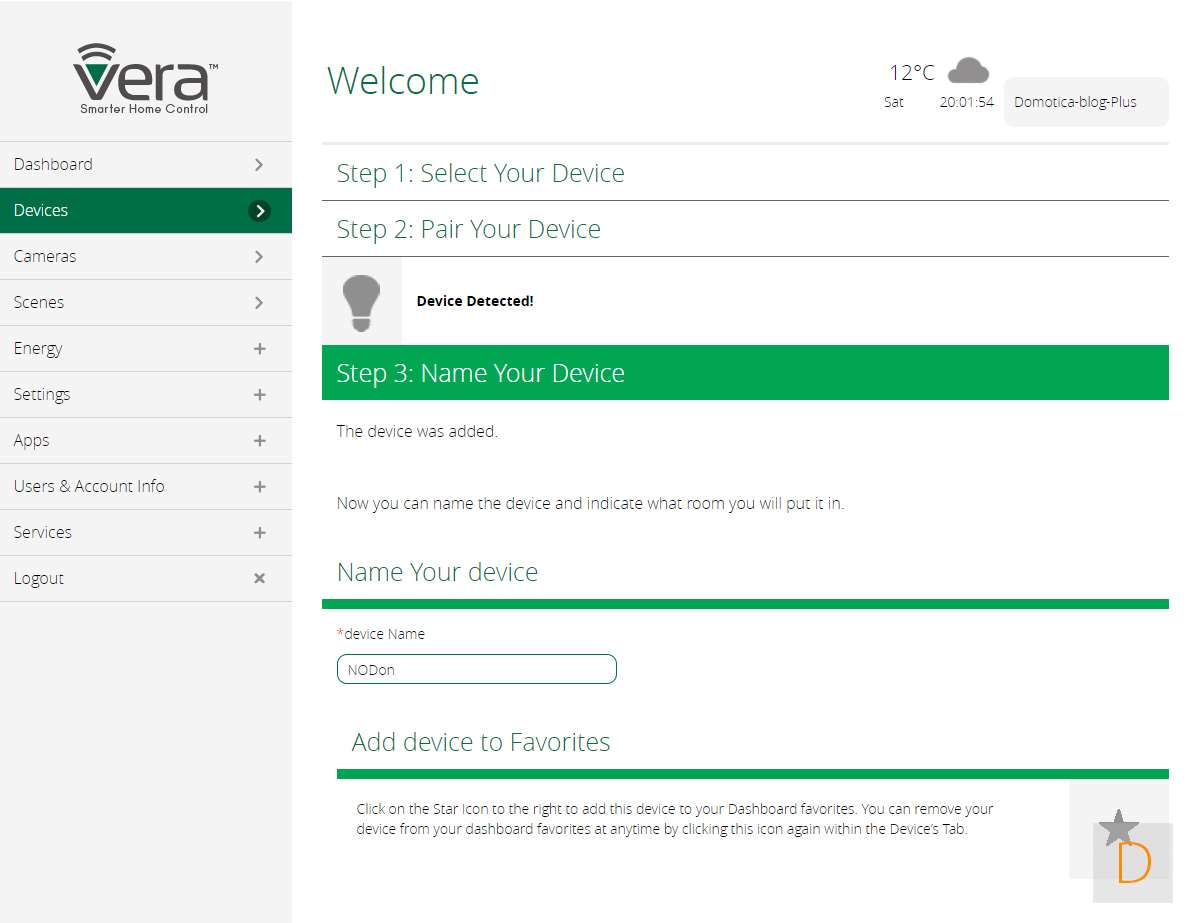1193x923 pixels.
Task: Open the Cameras menu item
Action: [x=46, y=257]
